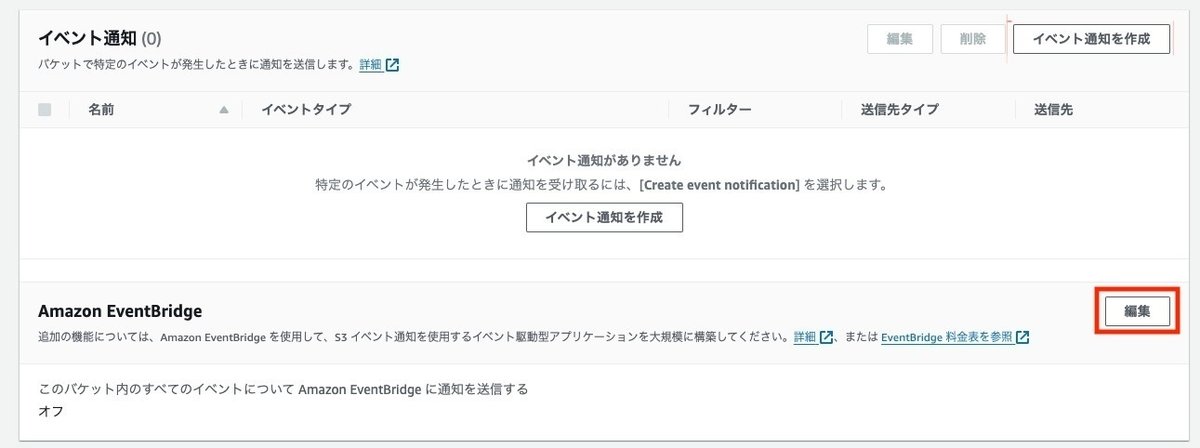Screen dimensions: 1200x448
Task: Click external-link icon after EventBridge 詳細
Action: 827,338
